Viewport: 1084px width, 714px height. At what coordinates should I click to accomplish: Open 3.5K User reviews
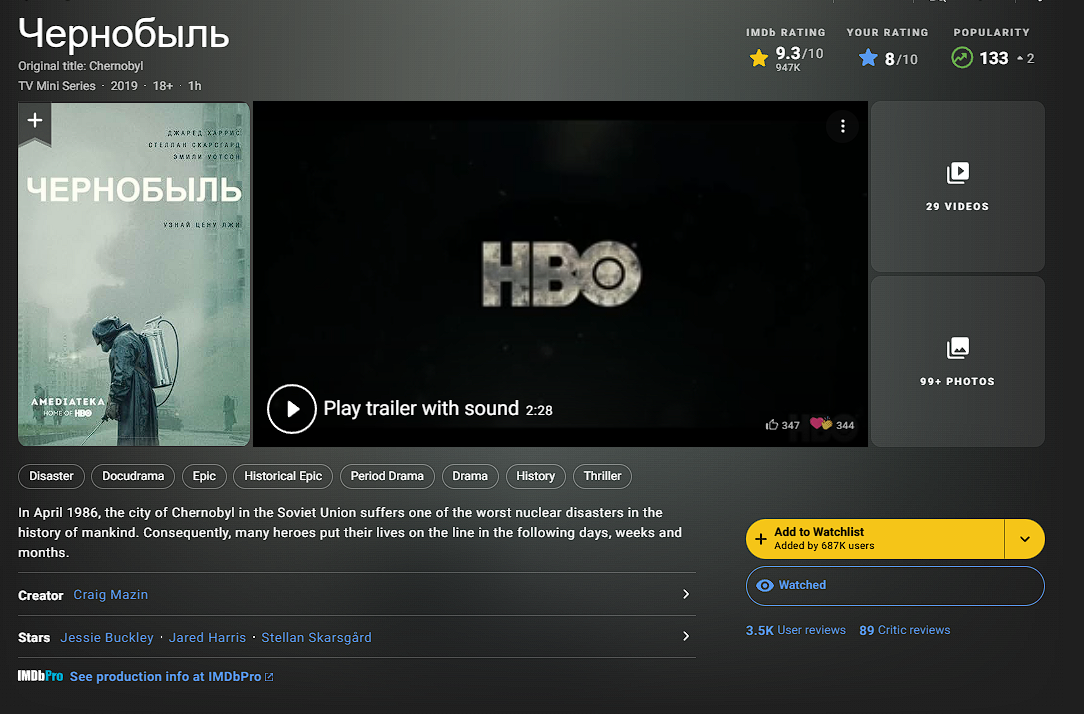pyautogui.click(x=796, y=630)
